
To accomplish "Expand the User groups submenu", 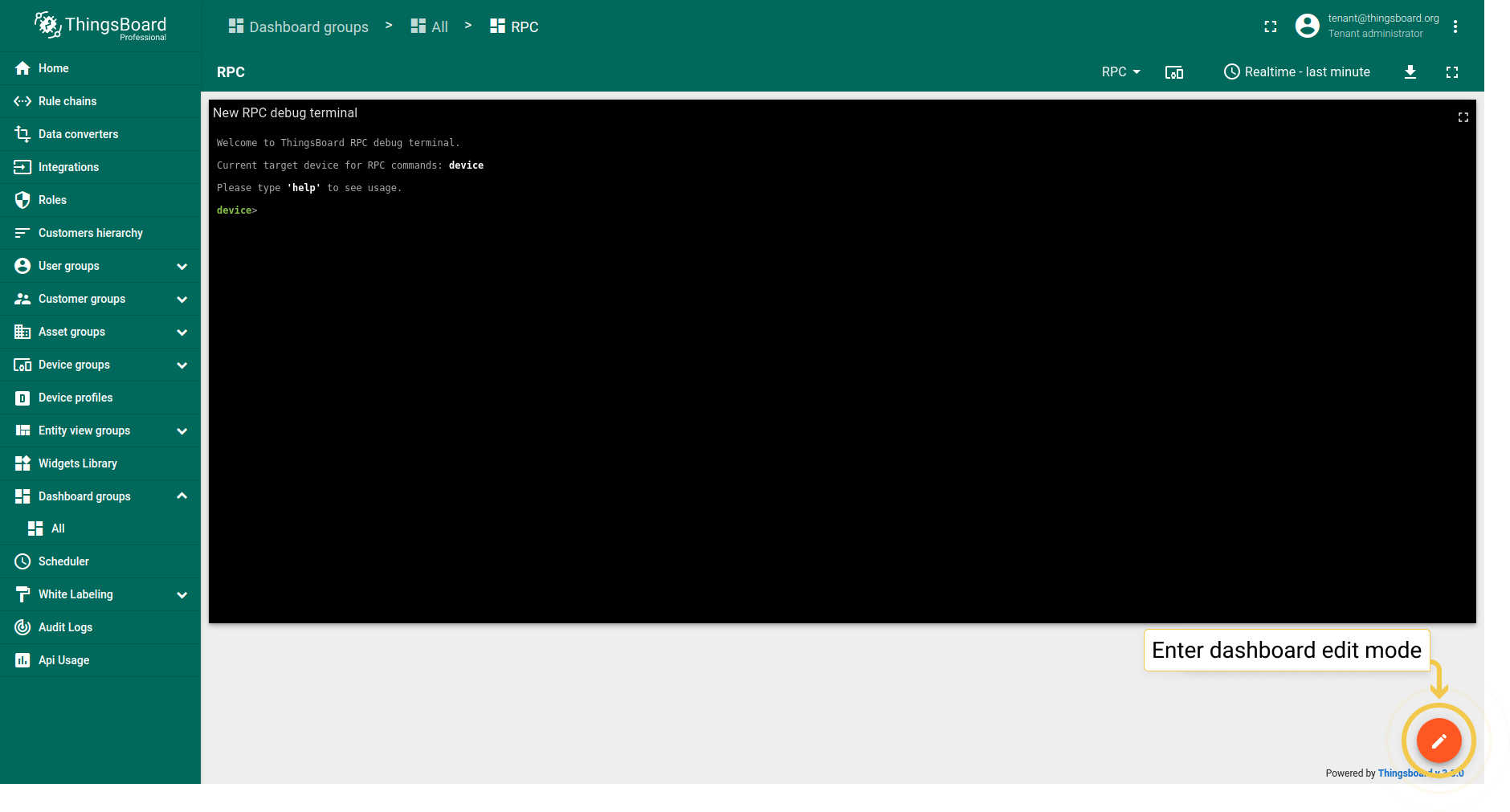I will tap(182, 267).
